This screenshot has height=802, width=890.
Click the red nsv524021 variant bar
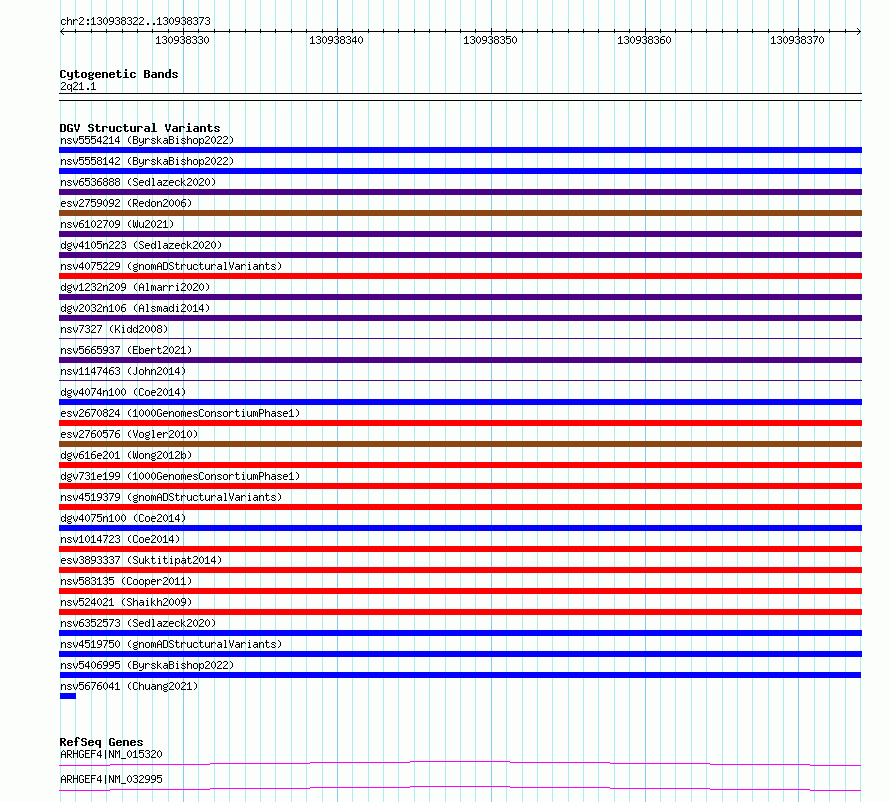(x=460, y=612)
